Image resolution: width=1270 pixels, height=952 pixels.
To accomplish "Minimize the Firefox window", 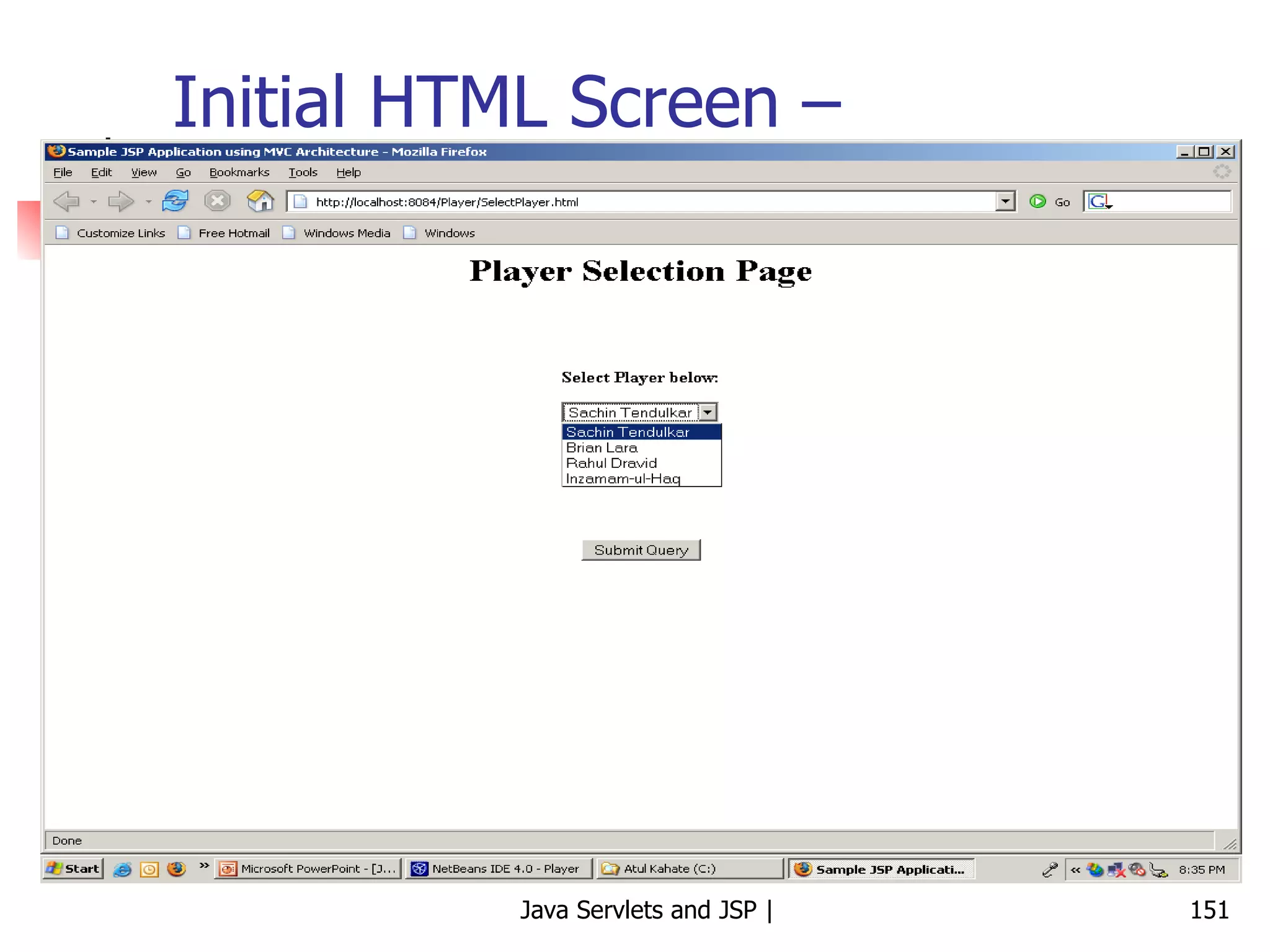I will (x=1184, y=152).
